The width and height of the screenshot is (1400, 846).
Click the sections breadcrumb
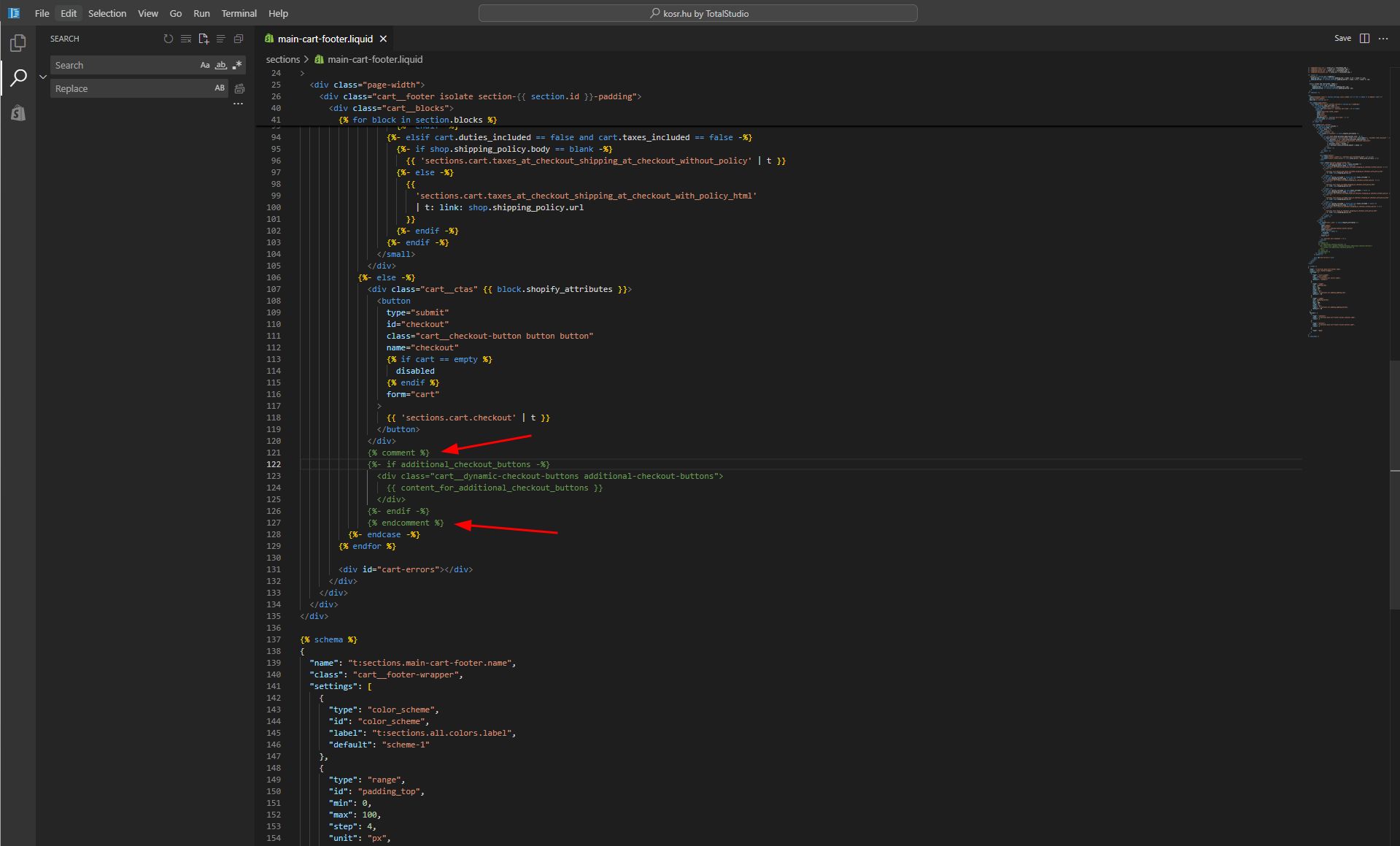tap(282, 59)
